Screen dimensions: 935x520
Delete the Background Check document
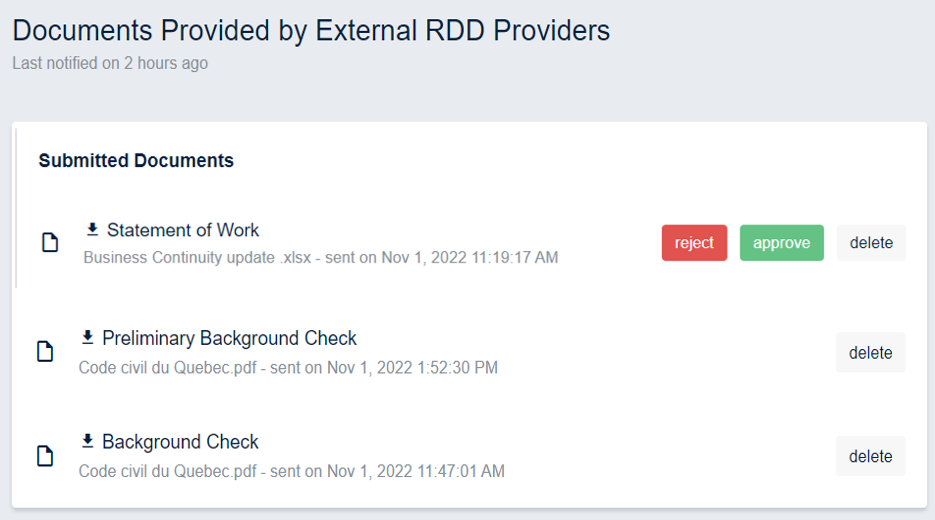click(x=870, y=456)
